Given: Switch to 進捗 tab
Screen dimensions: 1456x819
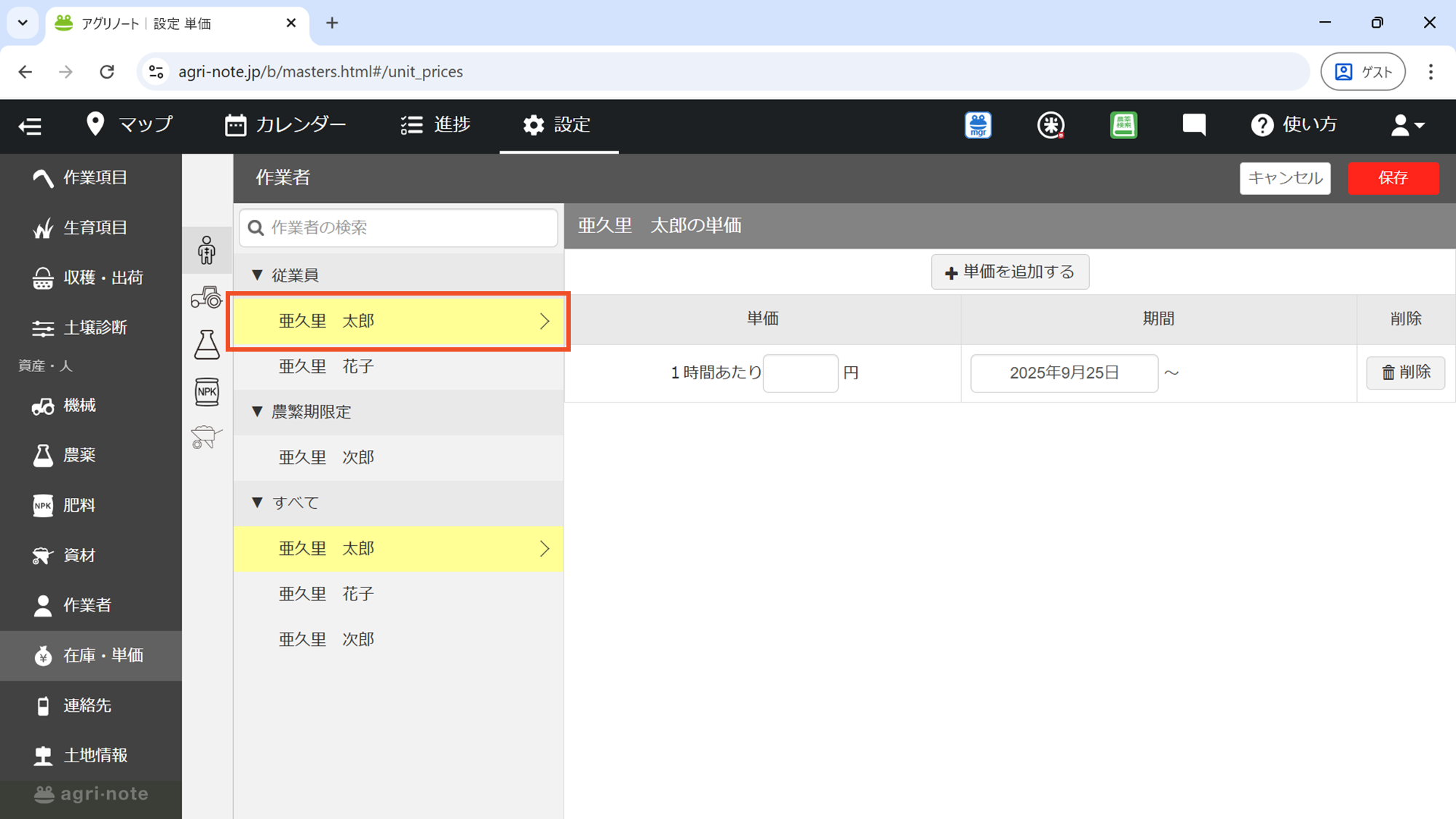Looking at the screenshot, I should pyautogui.click(x=435, y=124).
